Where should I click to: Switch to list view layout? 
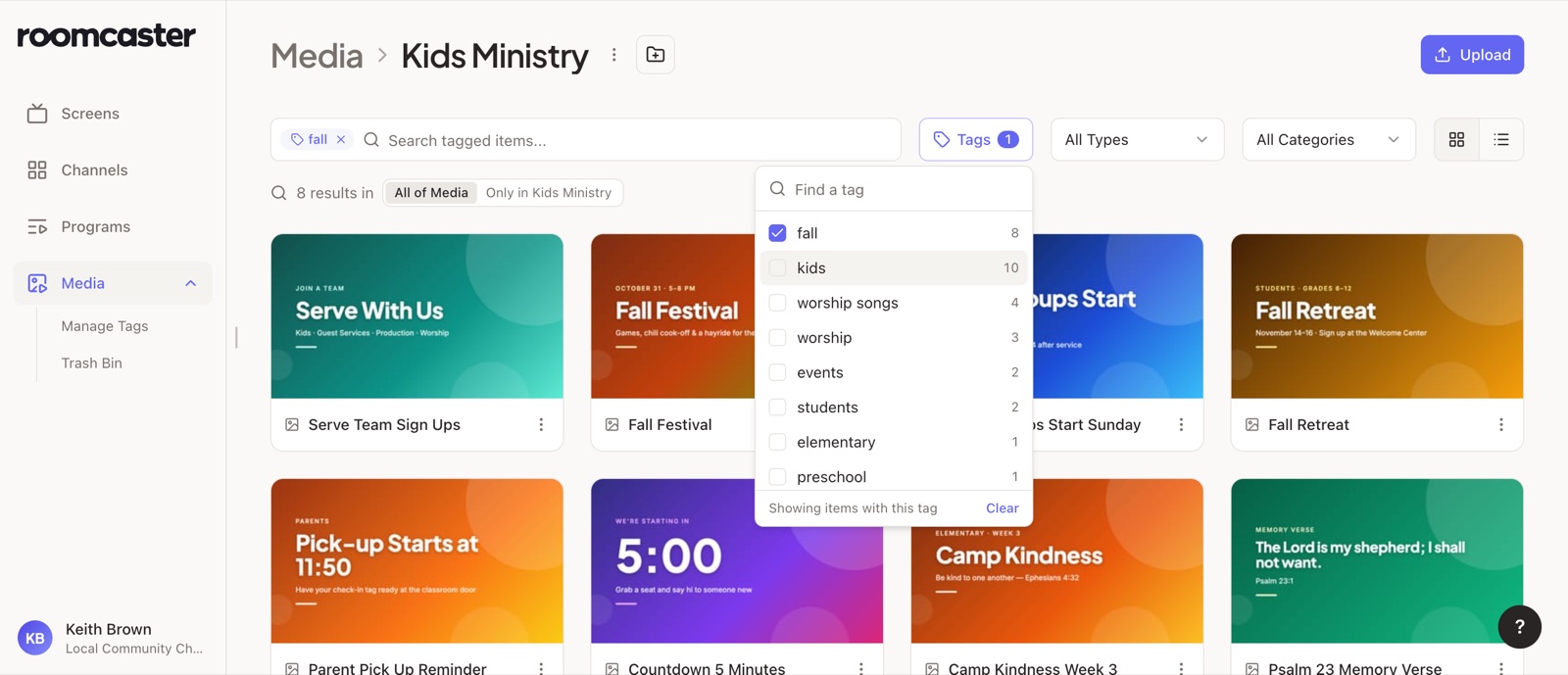tap(1501, 139)
